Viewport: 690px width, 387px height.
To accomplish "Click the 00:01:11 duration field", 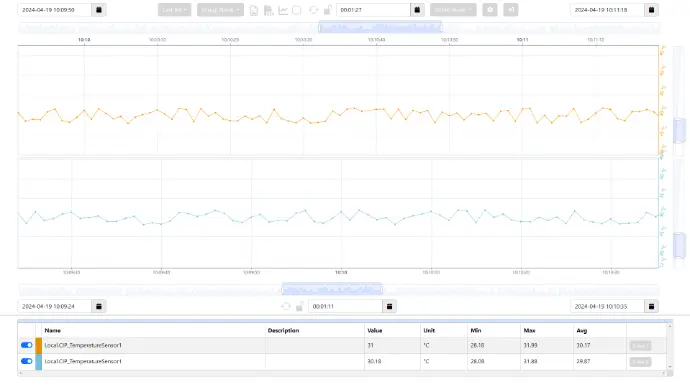I will [x=345, y=306].
